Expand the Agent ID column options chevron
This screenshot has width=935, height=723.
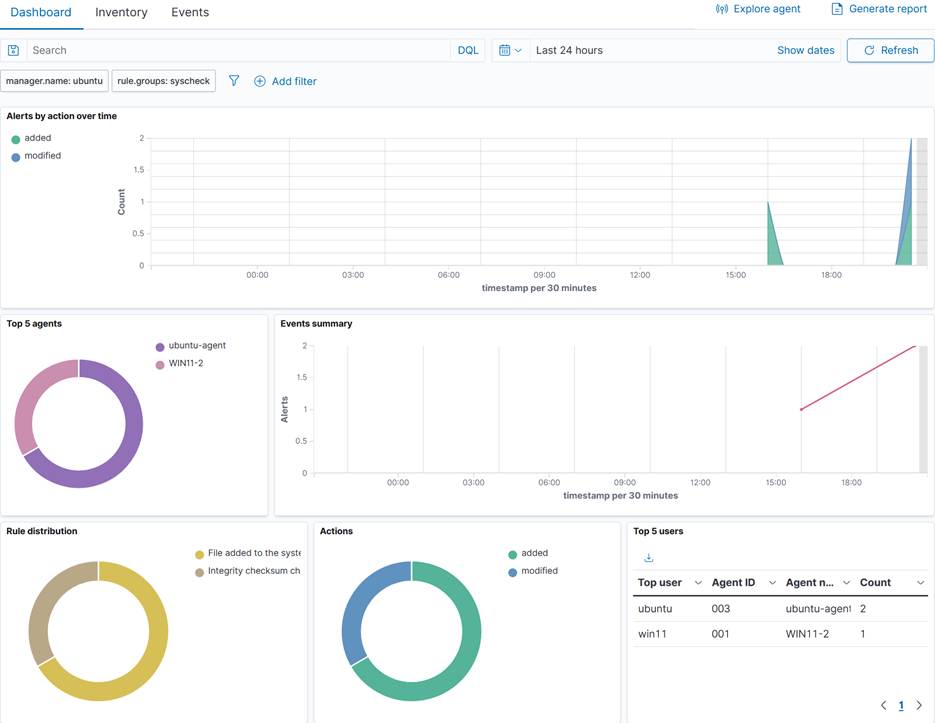(773, 583)
